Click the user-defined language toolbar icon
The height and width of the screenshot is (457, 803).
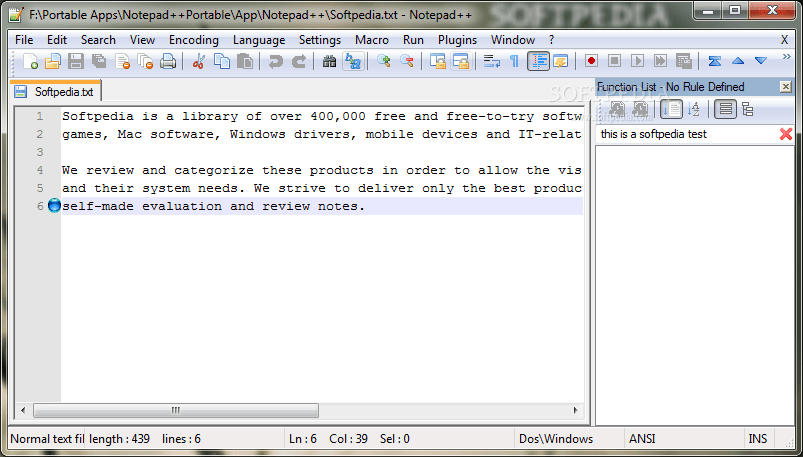pos(561,61)
